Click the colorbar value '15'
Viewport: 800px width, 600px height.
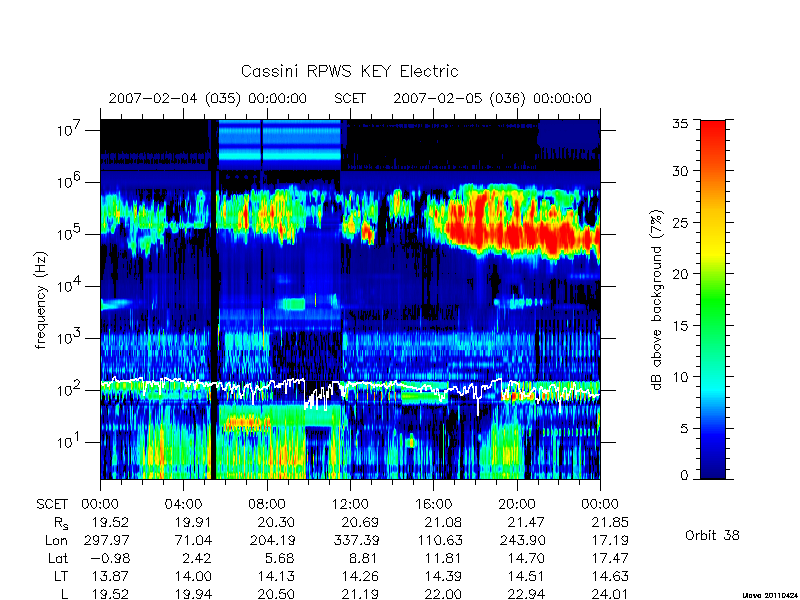680,326
